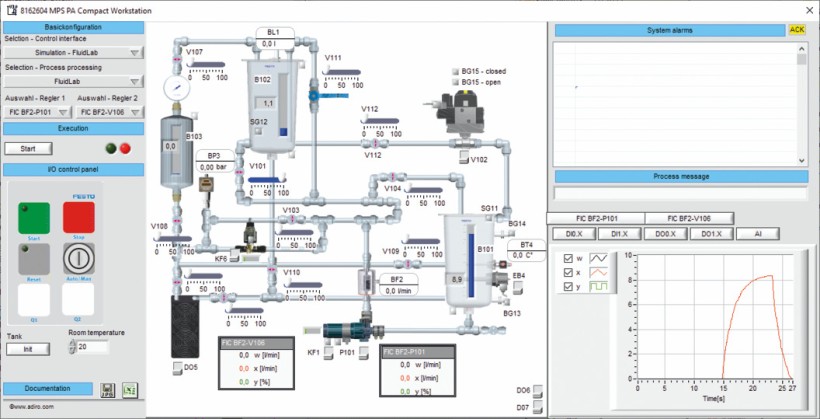820x419 pixels.
Task: Click the Room temperature input field
Action: 96,347
